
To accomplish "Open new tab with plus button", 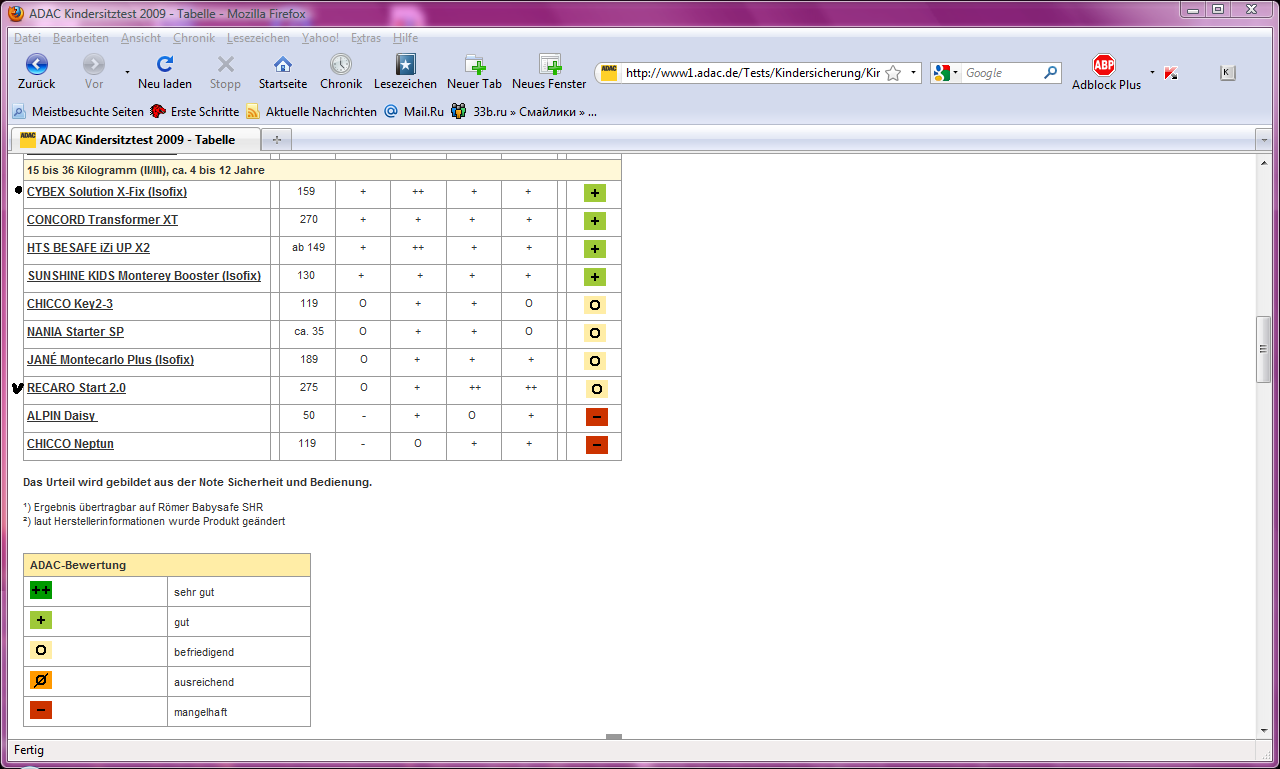I will point(277,140).
